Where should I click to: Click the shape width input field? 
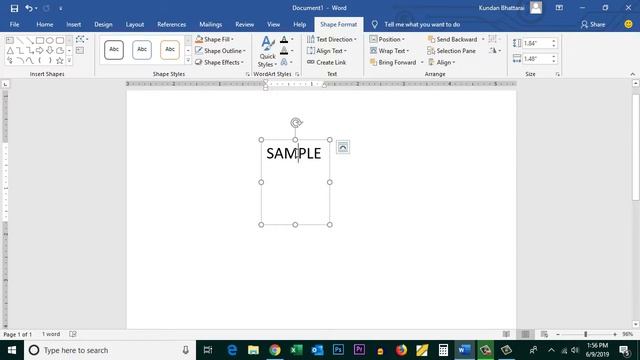click(x=537, y=59)
